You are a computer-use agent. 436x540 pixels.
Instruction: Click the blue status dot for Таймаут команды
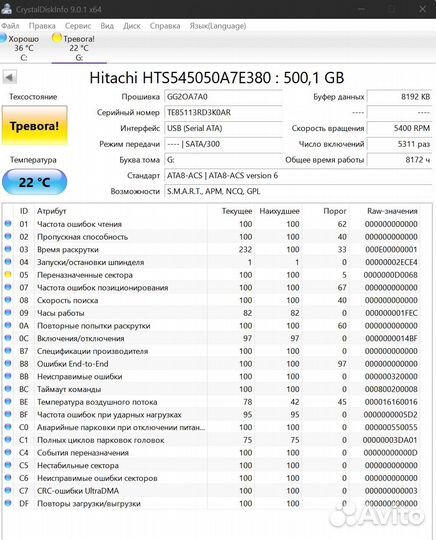click(8, 389)
